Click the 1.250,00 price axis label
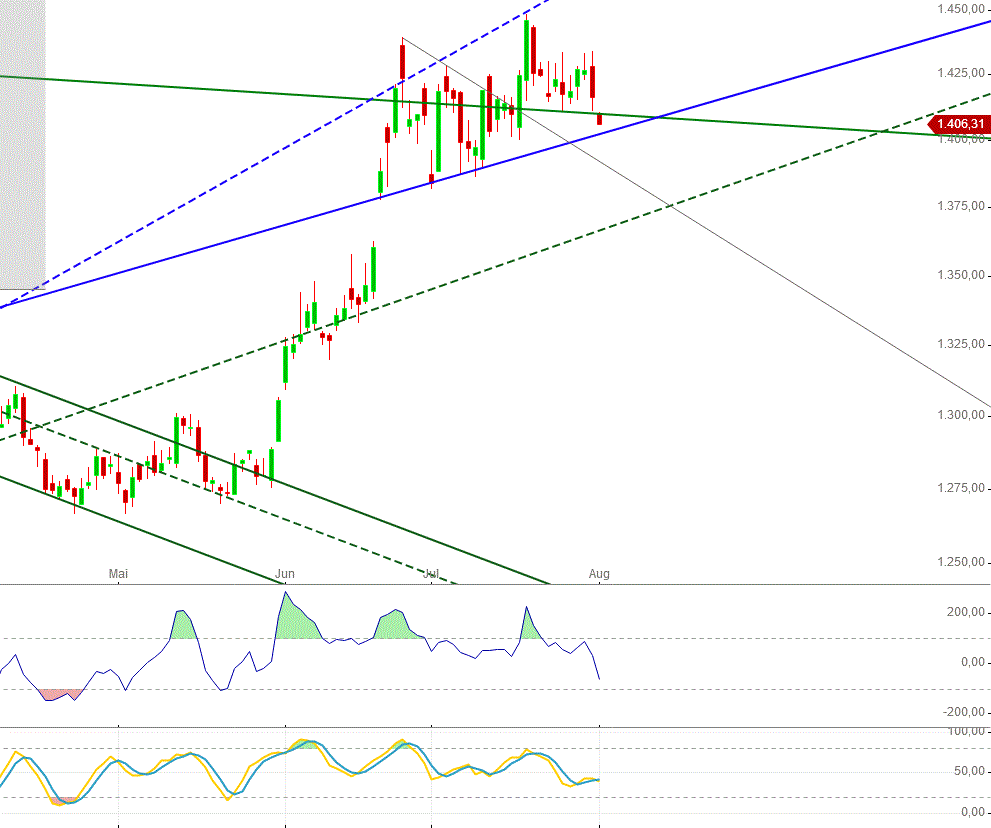Image resolution: width=991 pixels, height=828 pixels. (961, 562)
